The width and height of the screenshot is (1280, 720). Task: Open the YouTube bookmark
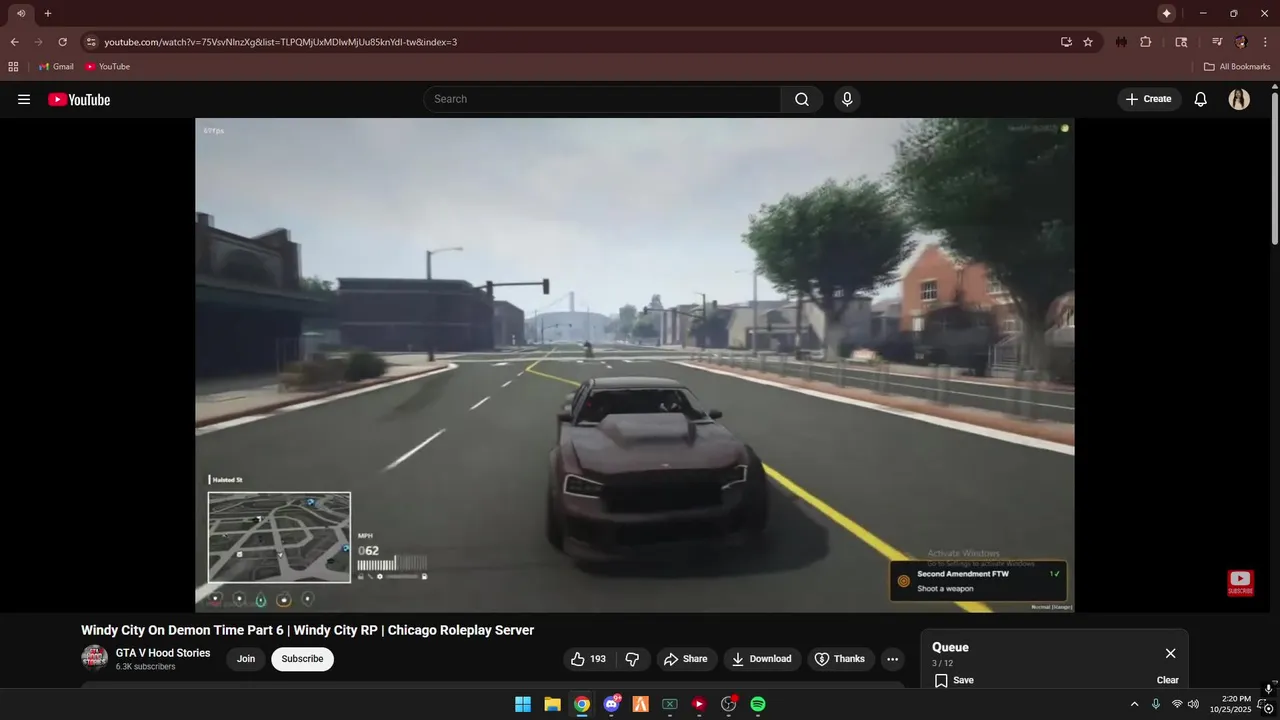(107, 66)
